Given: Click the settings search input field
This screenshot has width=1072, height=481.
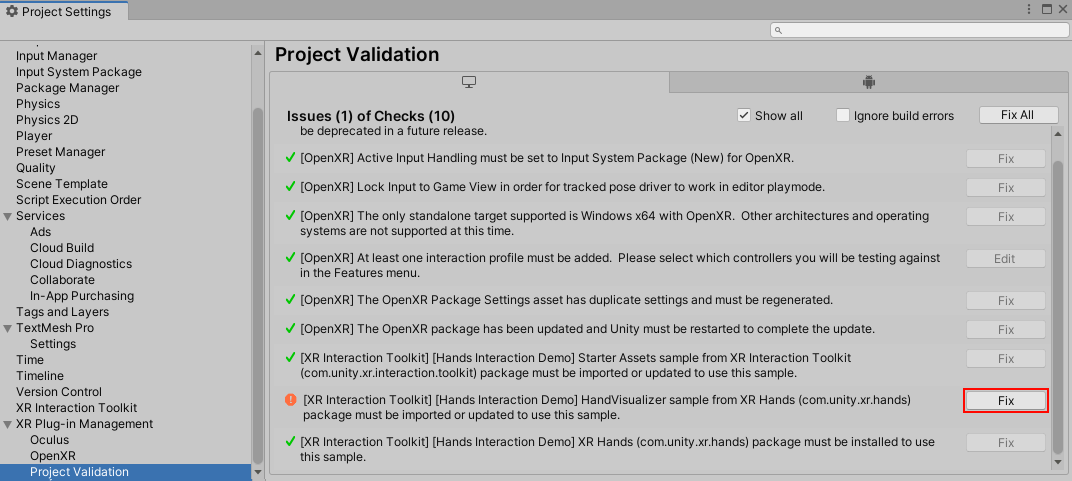Looking at the screenshot, I should tap(920, 31).
